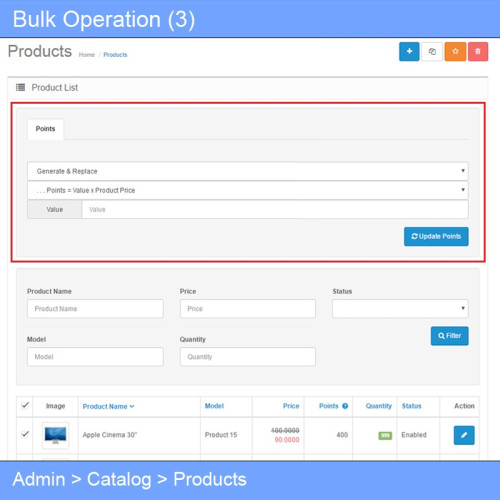Screen dimensions: 500x500
Task: Click the red trash delete icon
Action: (x=478, y=52)
